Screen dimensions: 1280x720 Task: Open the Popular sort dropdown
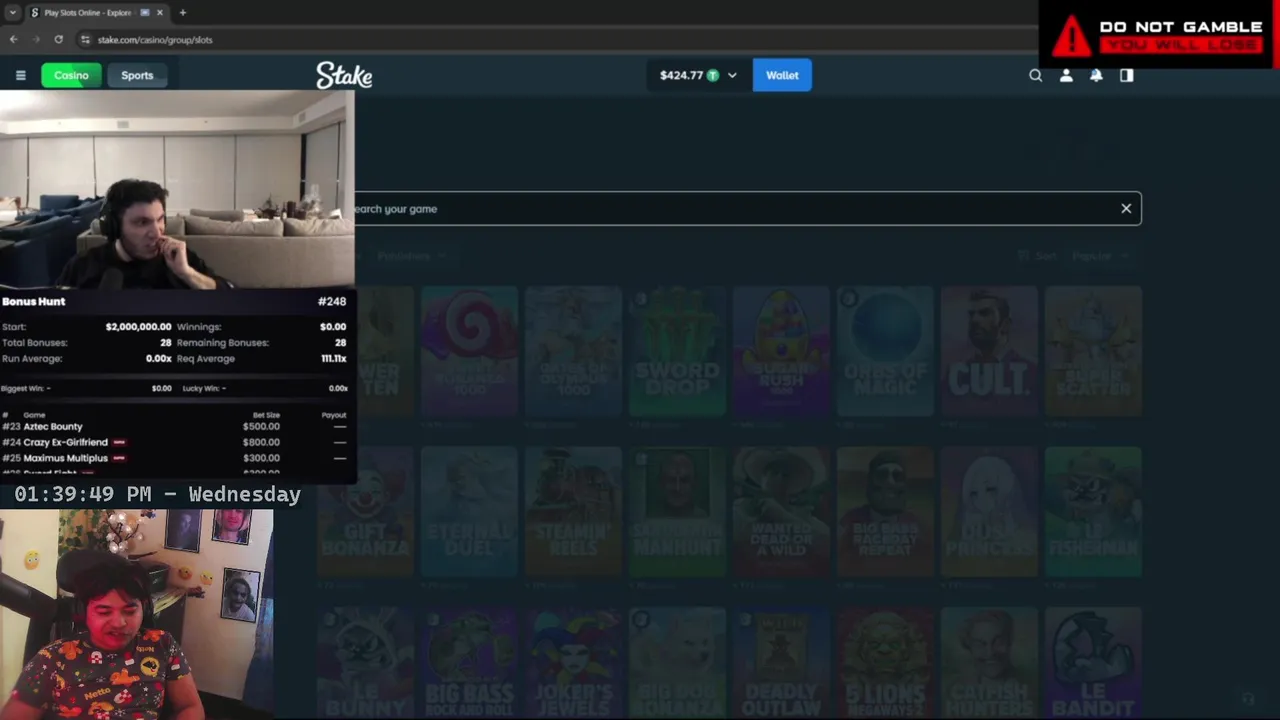click(x=1101, y=256)
